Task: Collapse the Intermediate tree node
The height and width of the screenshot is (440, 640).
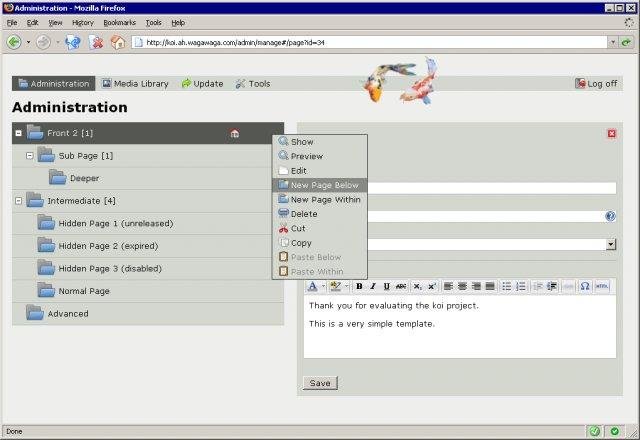Action: (18, 201)
